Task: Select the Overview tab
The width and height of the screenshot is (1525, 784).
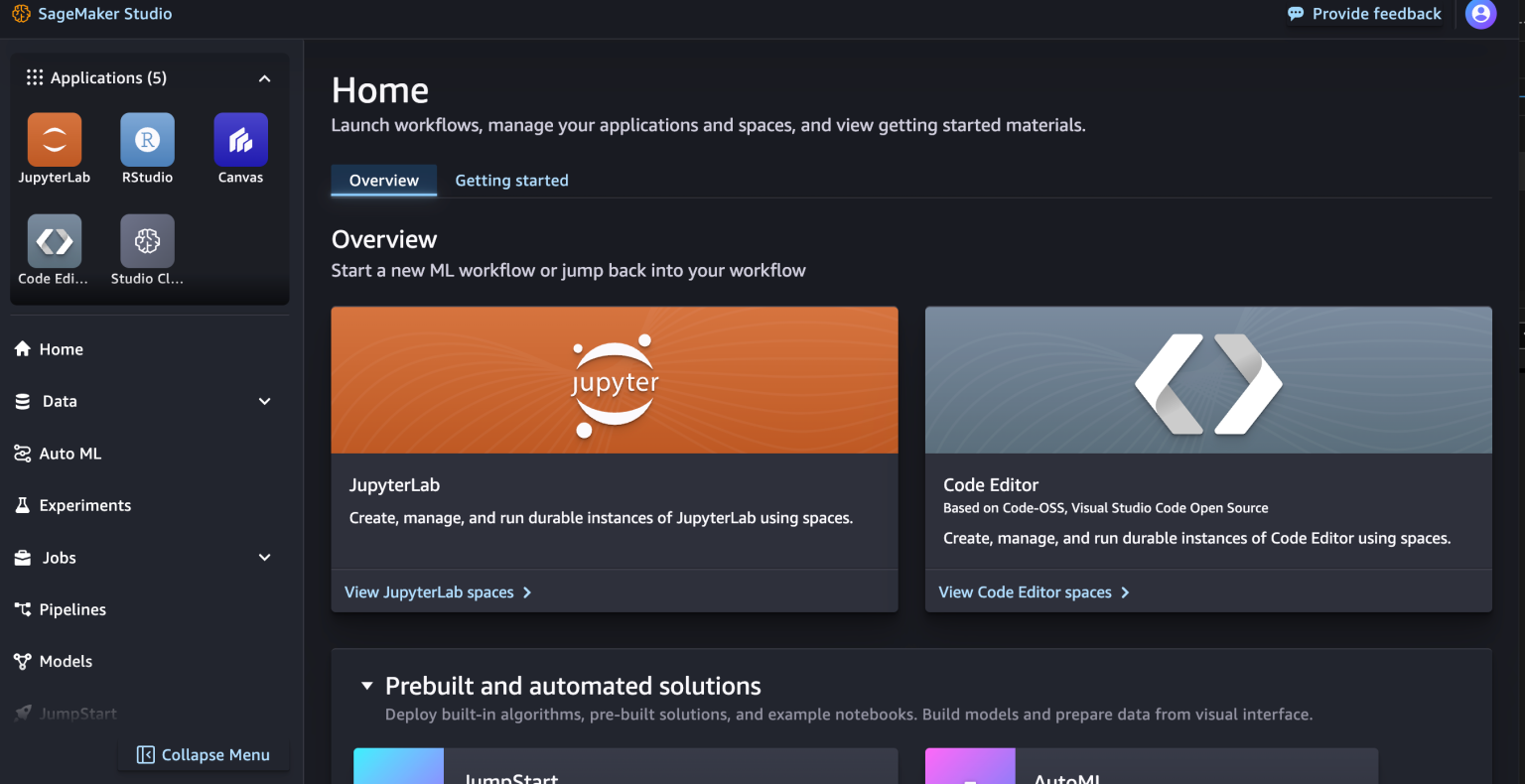Action: click(383, 180)
